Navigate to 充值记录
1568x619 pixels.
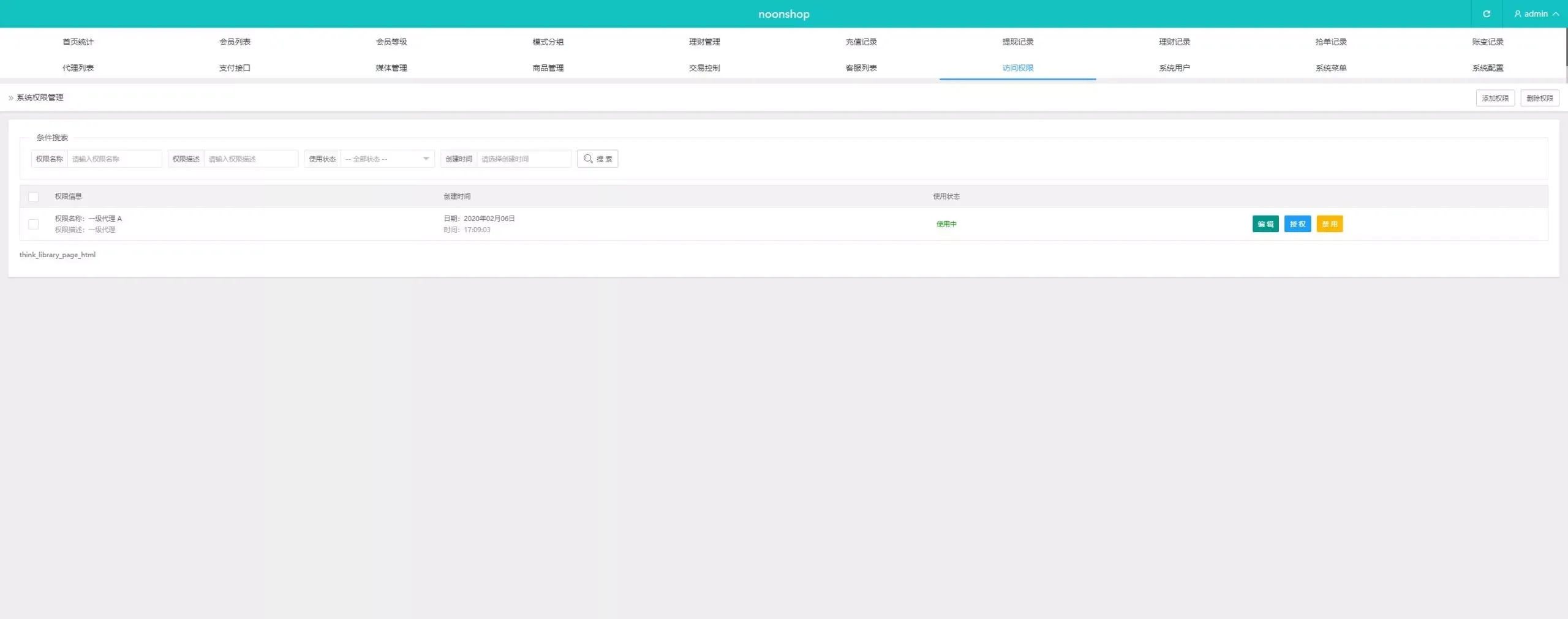point(861,42)
